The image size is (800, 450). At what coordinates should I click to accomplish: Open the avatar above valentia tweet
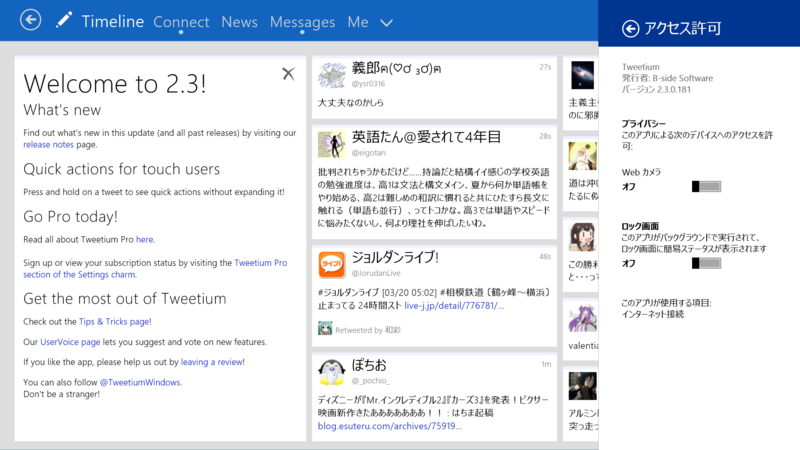(x=582, y=318)
